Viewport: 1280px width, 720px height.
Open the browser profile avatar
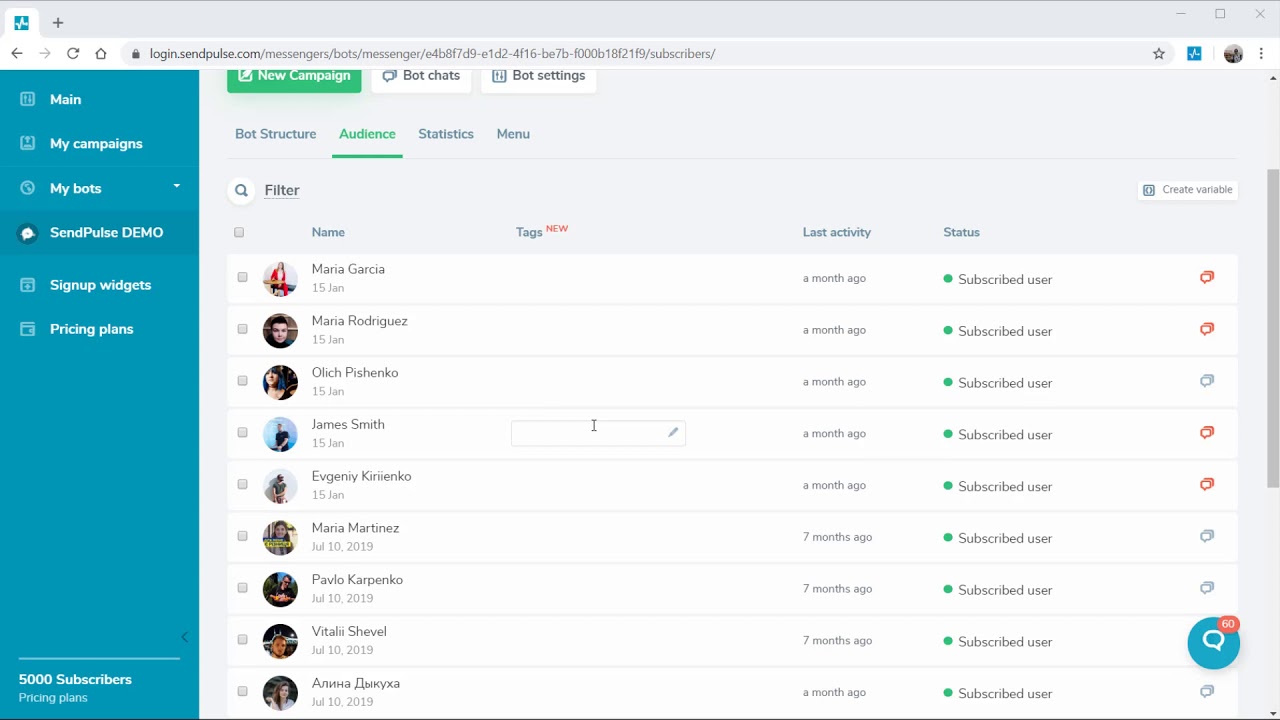pyautogui.click(x=1233, y=54)
